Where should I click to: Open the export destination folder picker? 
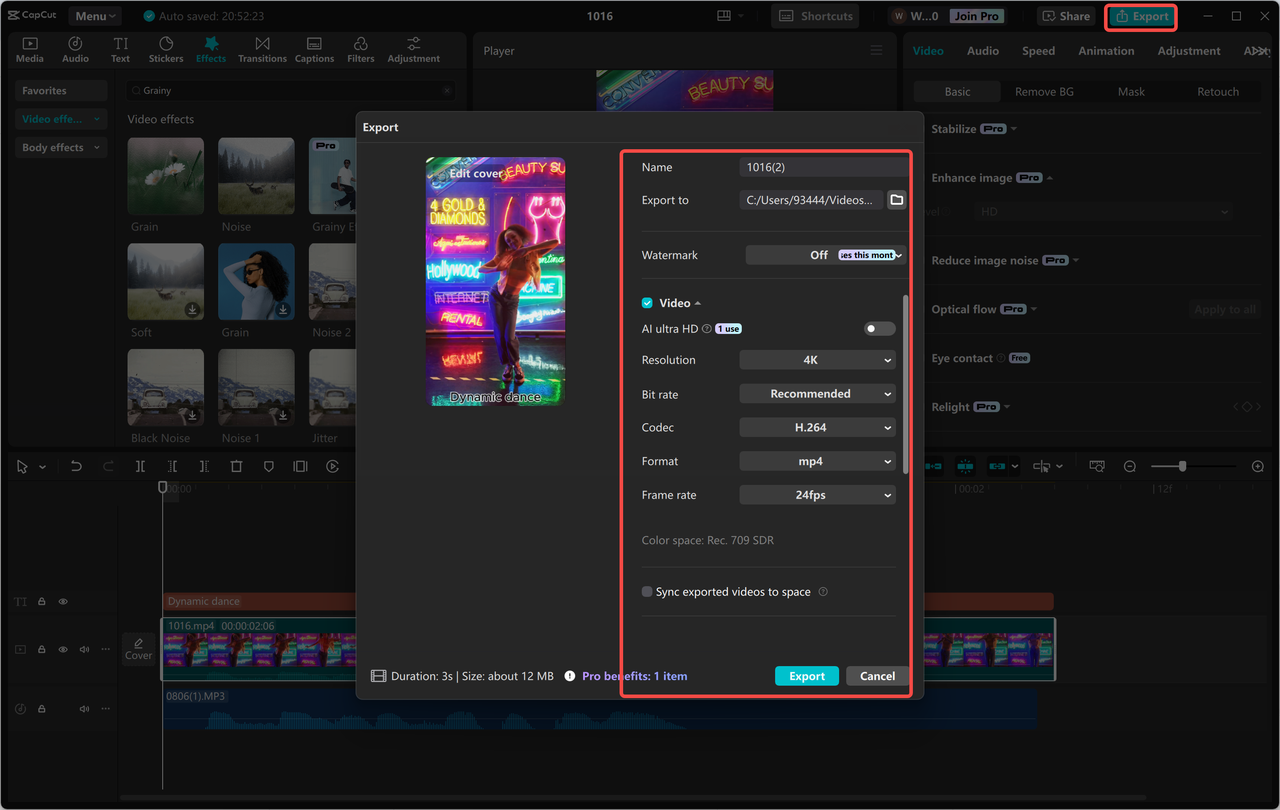tap(896, 199)
